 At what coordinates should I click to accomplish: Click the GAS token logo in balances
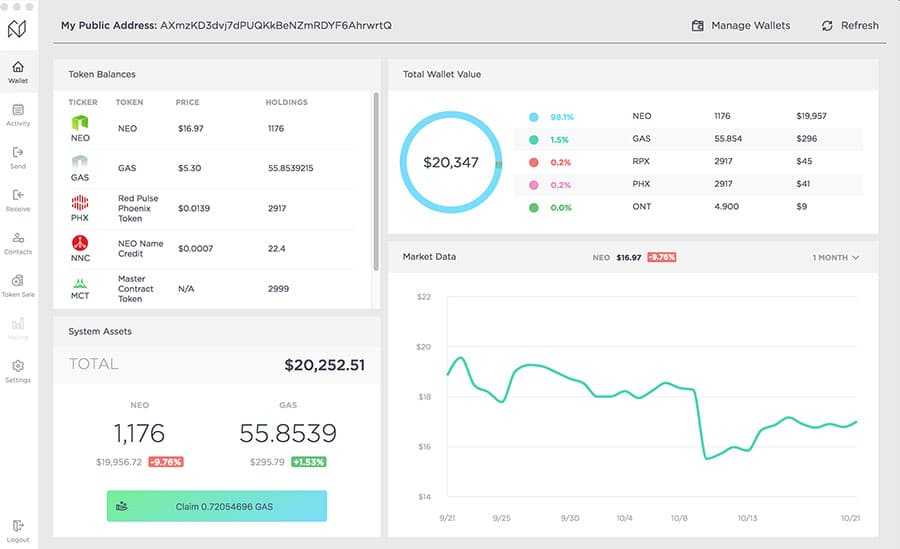coord(80,161)
